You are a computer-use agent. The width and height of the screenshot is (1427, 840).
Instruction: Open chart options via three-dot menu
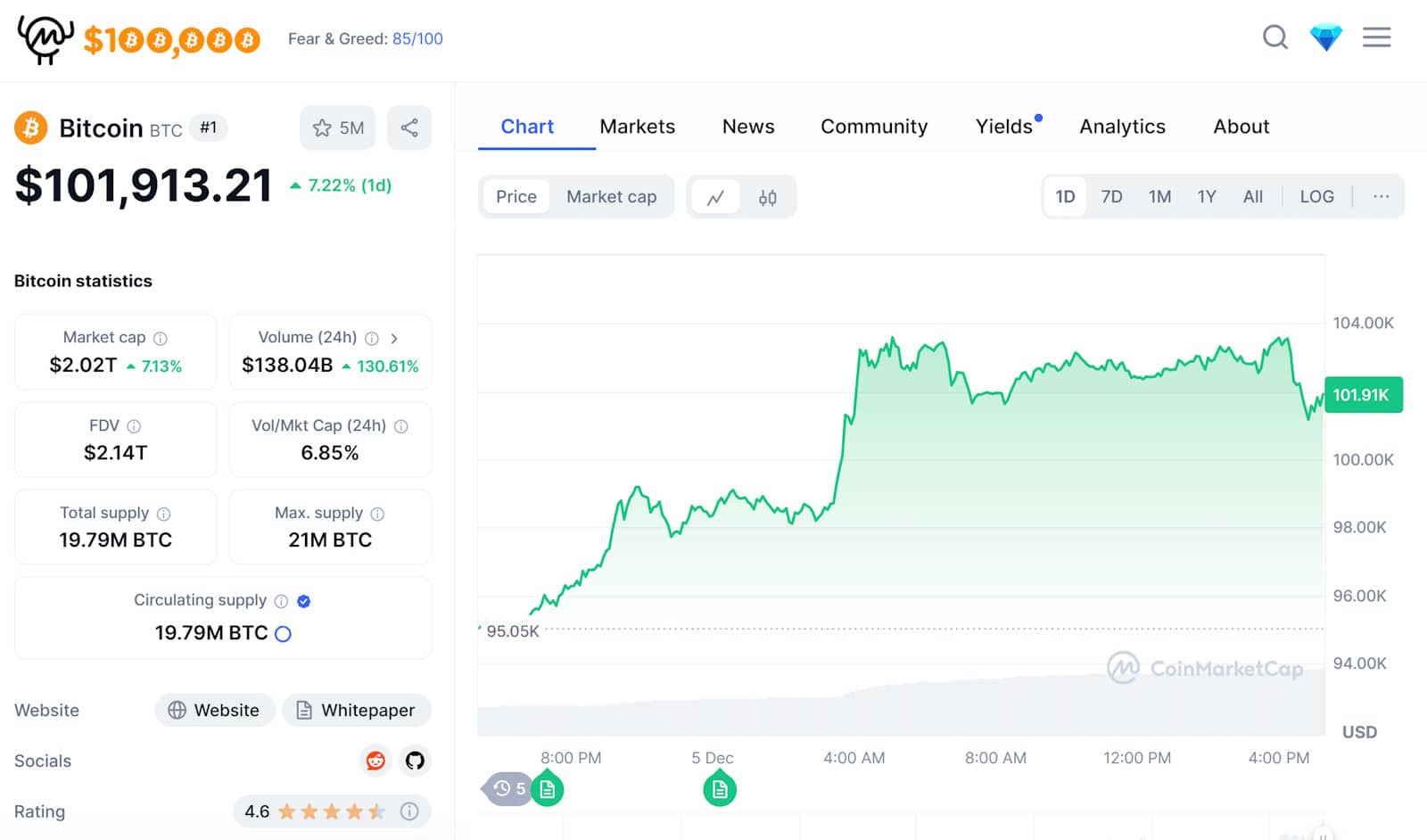coord(1382,196)
